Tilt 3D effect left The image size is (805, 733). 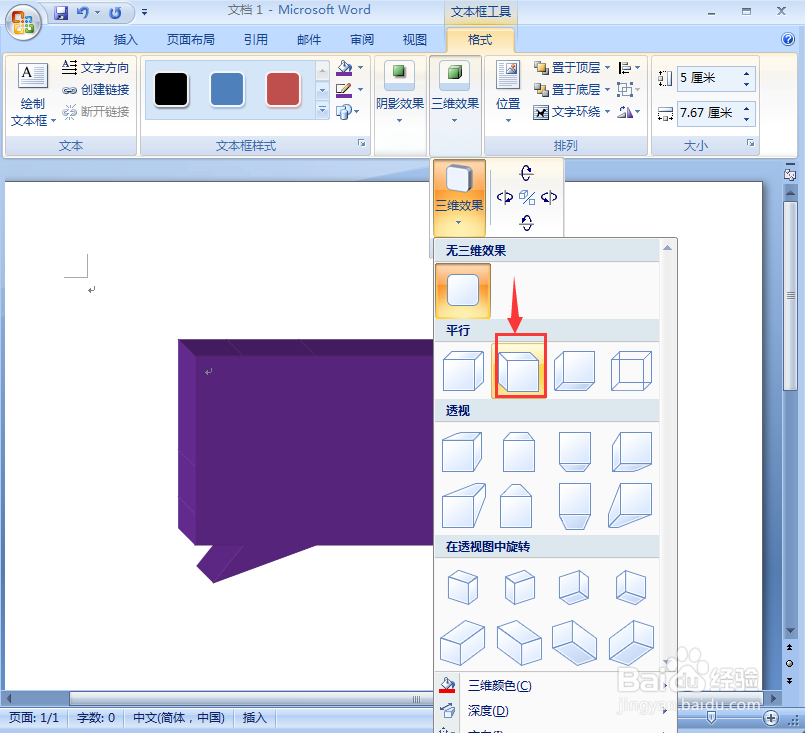(x=504, y=197)
